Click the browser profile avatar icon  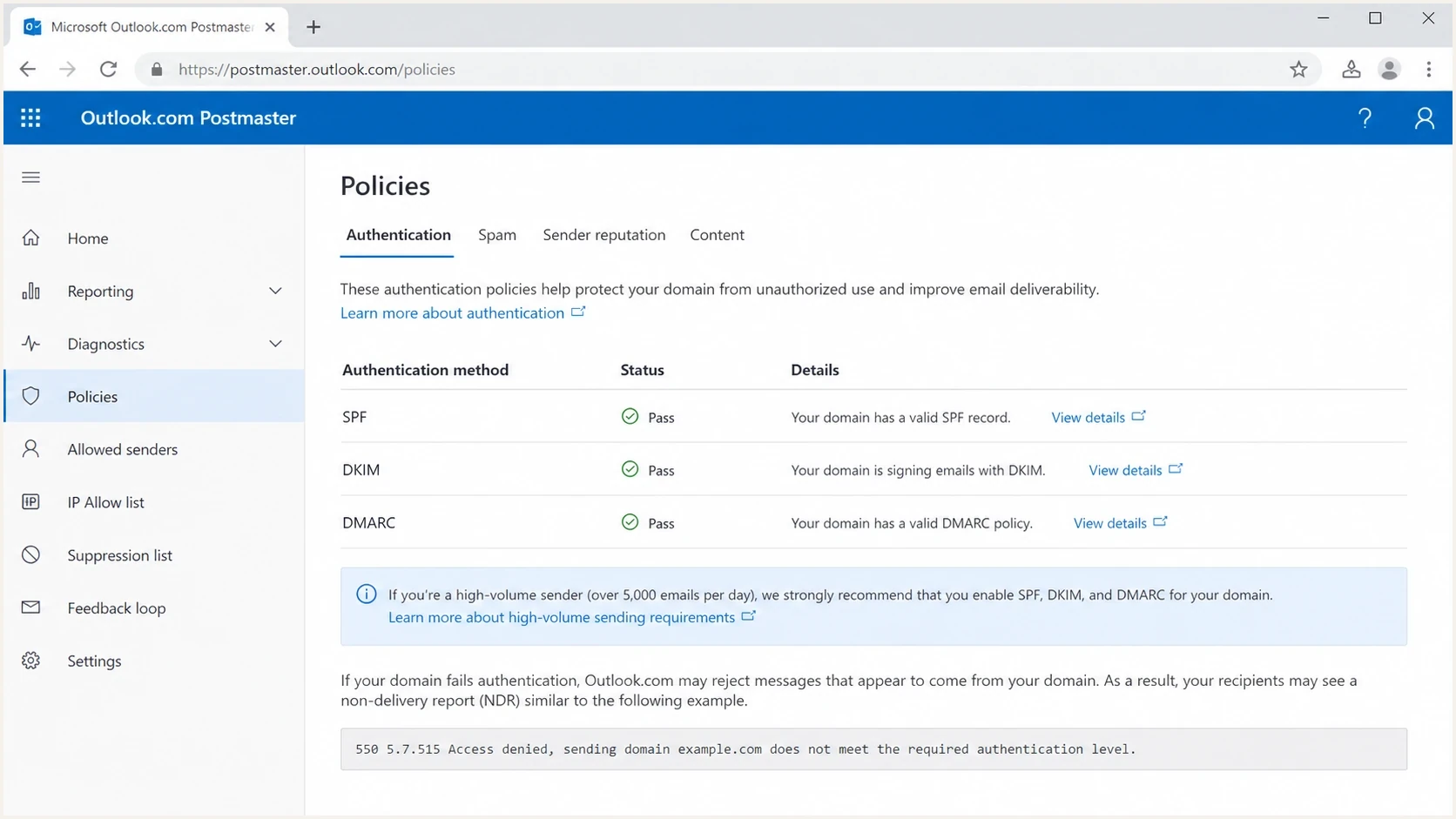click(1390, 70)
